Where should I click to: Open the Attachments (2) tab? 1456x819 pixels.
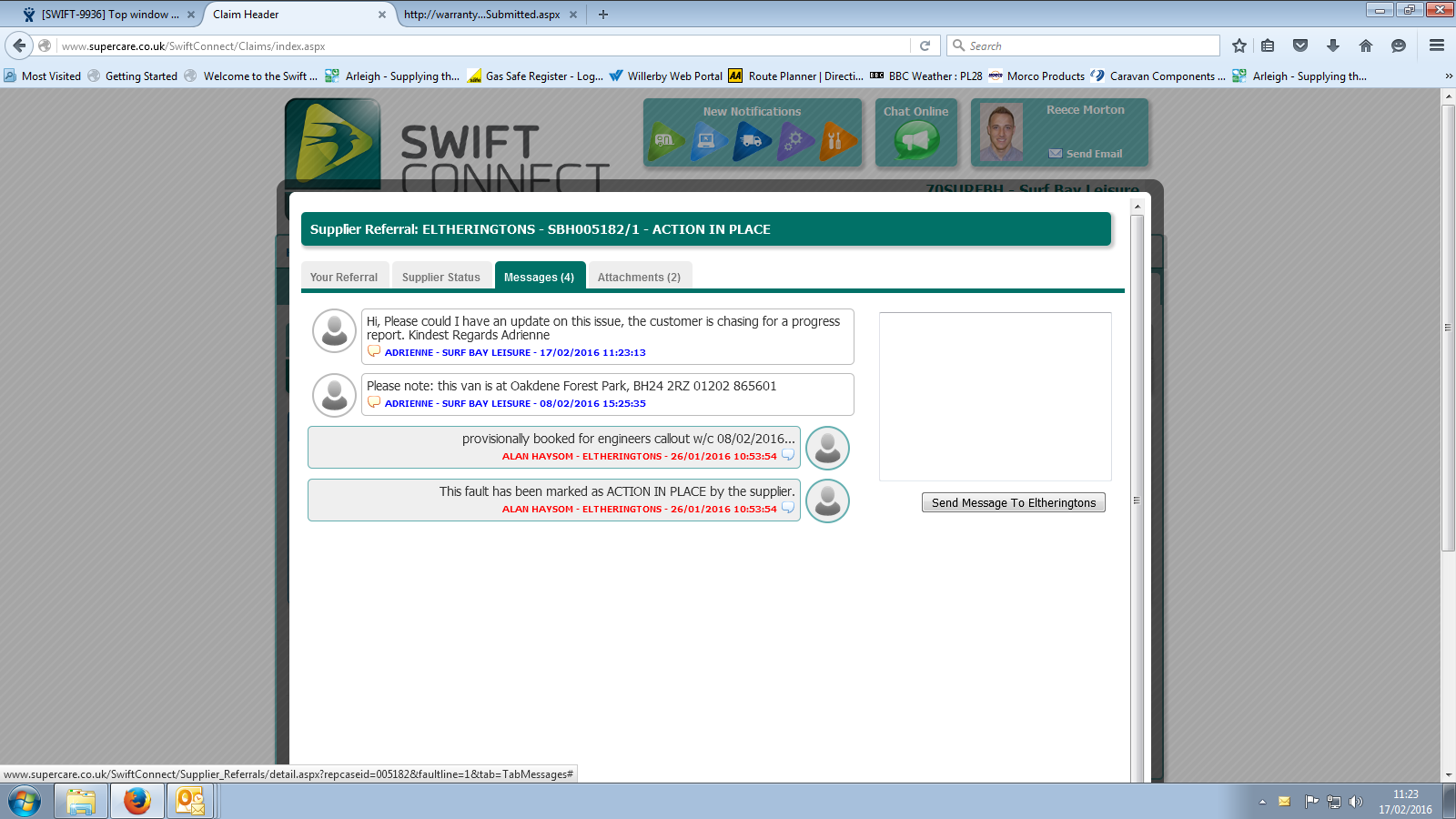(639, 277)
